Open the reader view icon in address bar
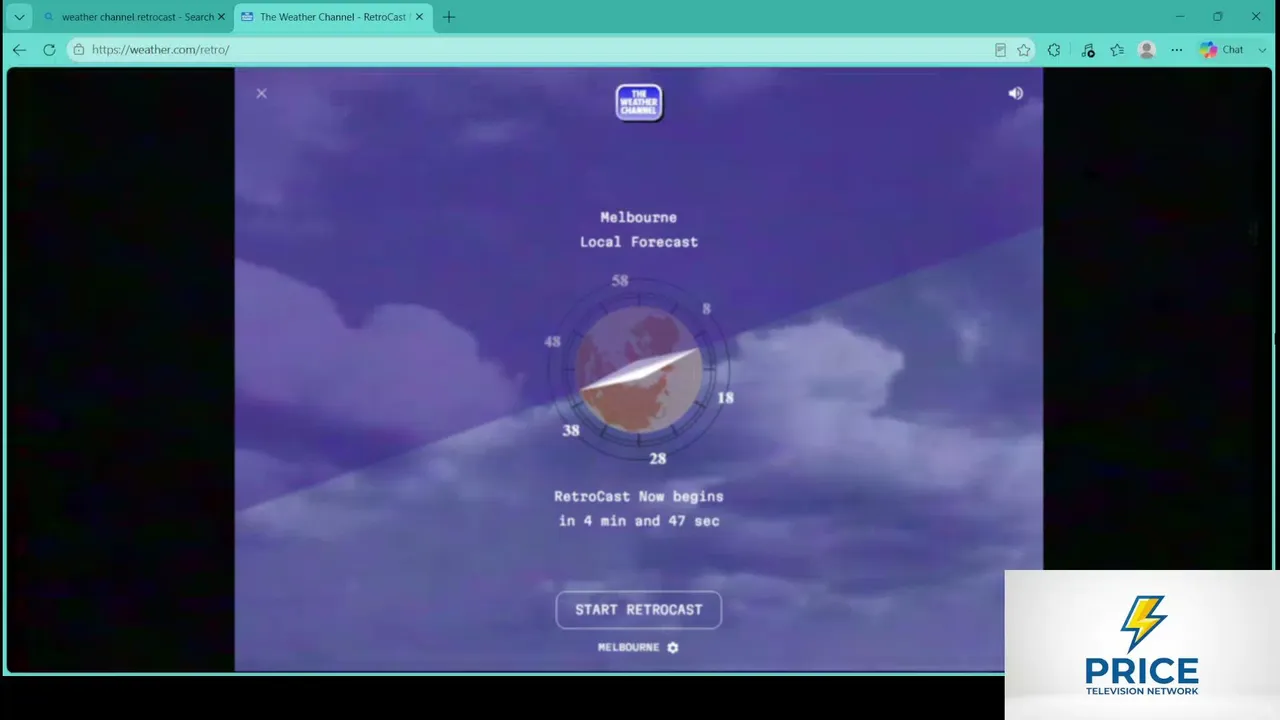This screenshot has width=1280, height=720. pos(1000,50)
